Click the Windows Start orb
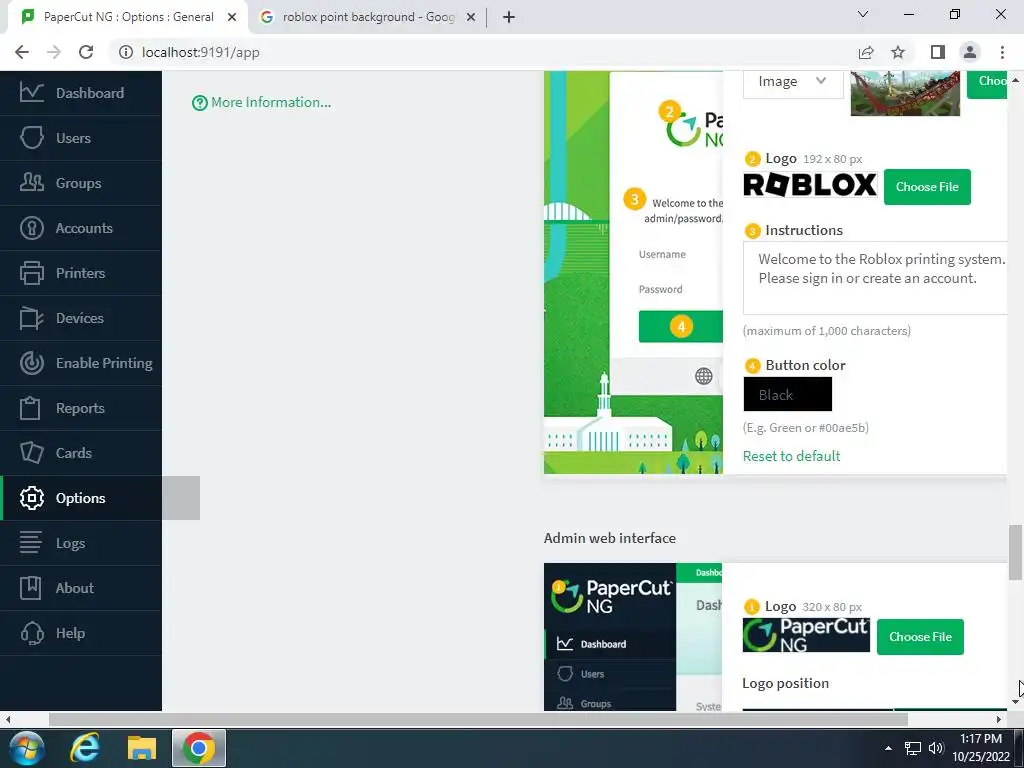This screenshot has width=1024, height=768. coord(26,748)
